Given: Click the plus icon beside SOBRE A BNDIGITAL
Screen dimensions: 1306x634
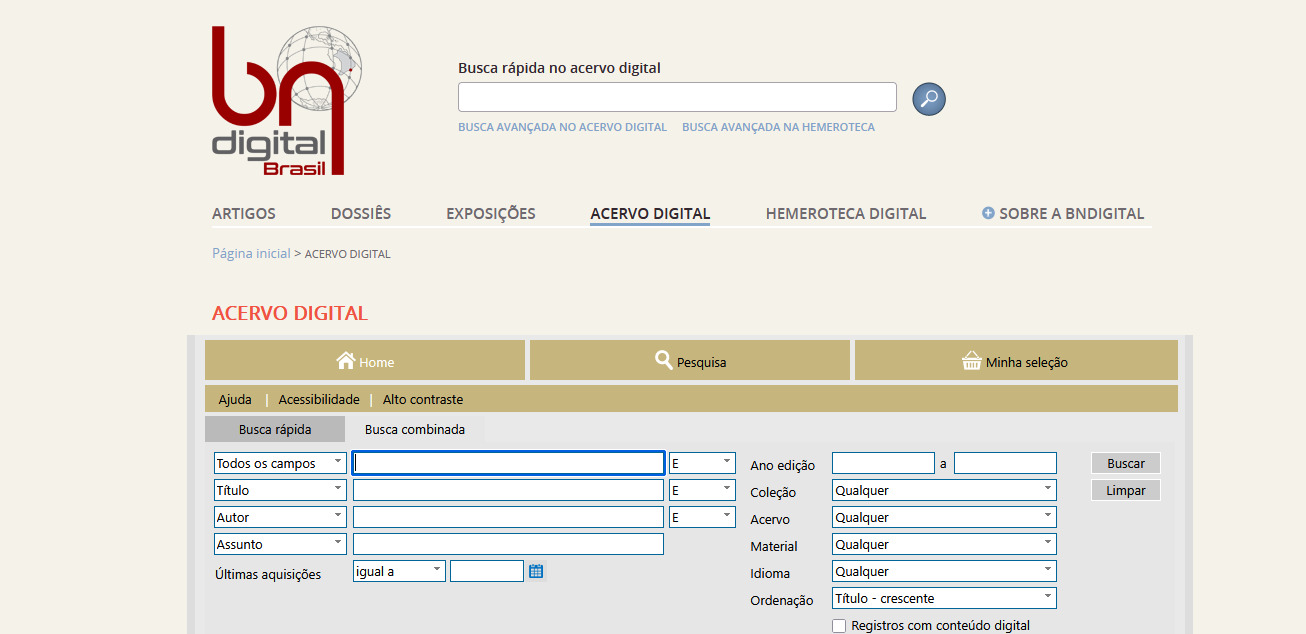Looking at the screenshot, I should click(x=987, y=212).
